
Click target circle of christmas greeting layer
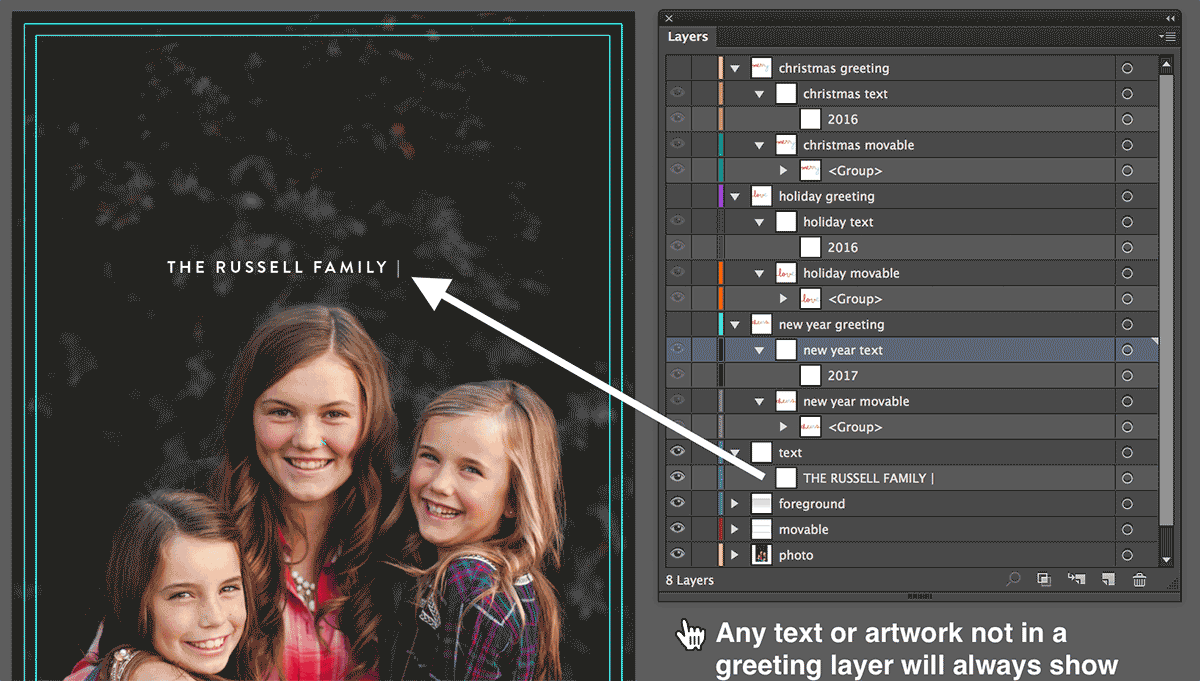(1127, 68)
